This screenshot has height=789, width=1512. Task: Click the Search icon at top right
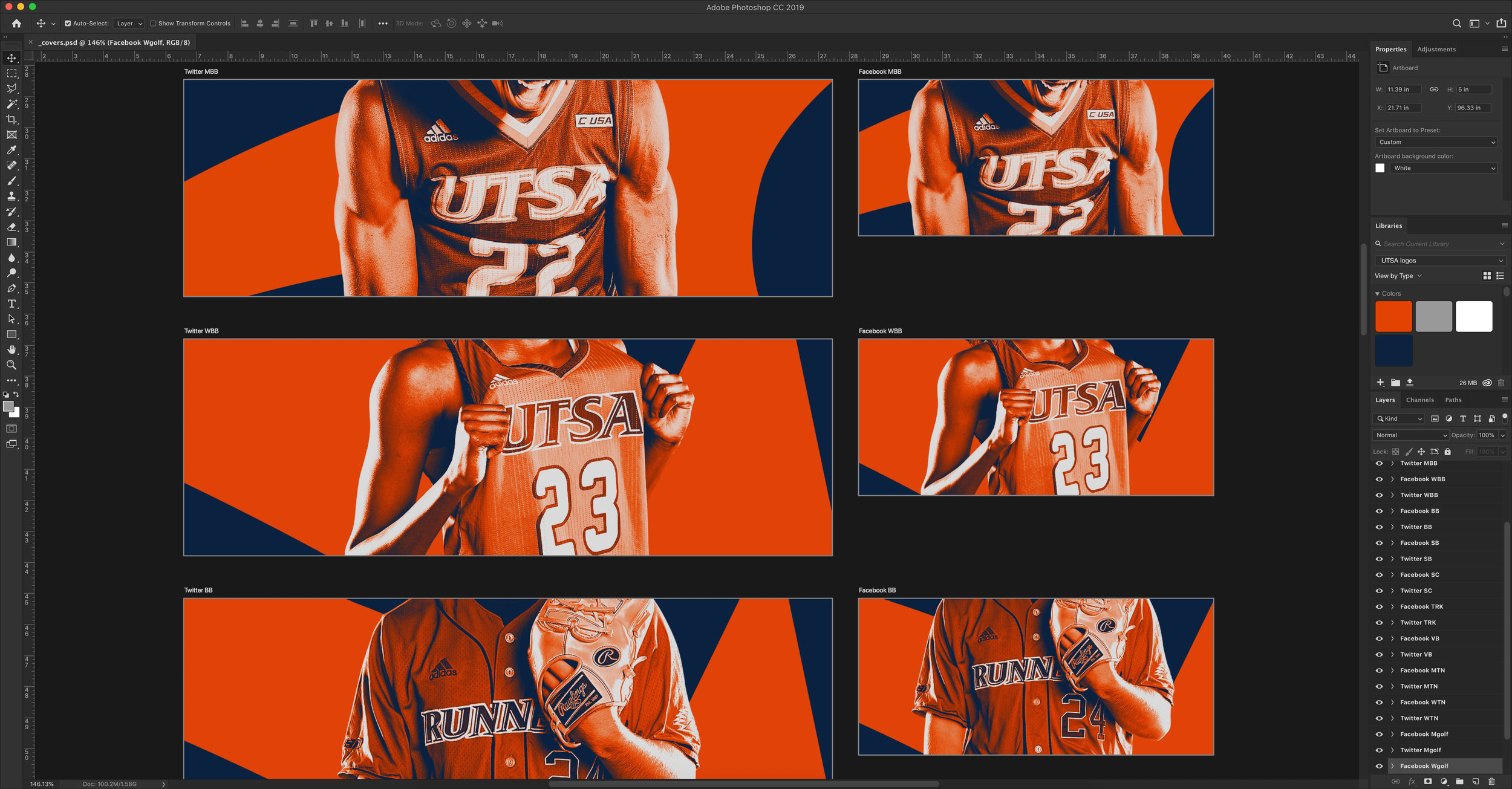(x=1456, y=24)
